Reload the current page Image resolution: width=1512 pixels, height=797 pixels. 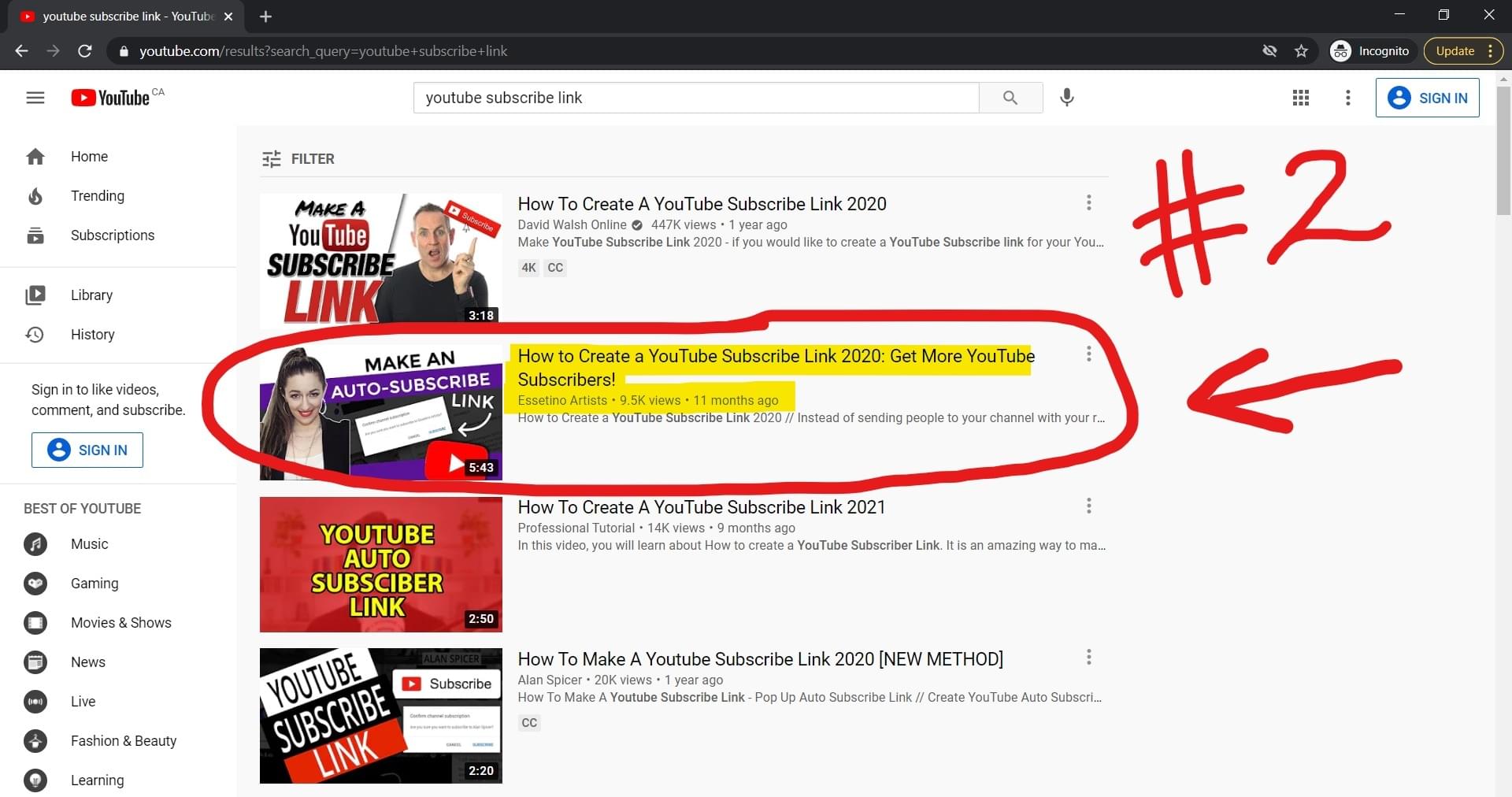coord(85,50)
